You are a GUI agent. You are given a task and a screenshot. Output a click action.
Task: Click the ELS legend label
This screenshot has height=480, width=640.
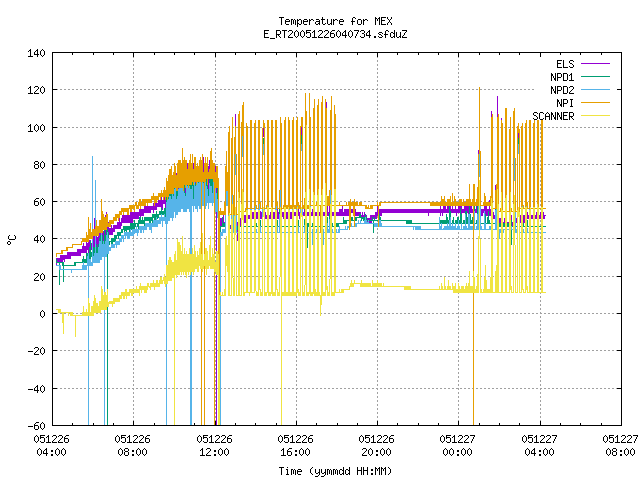(x=565, y=64)
